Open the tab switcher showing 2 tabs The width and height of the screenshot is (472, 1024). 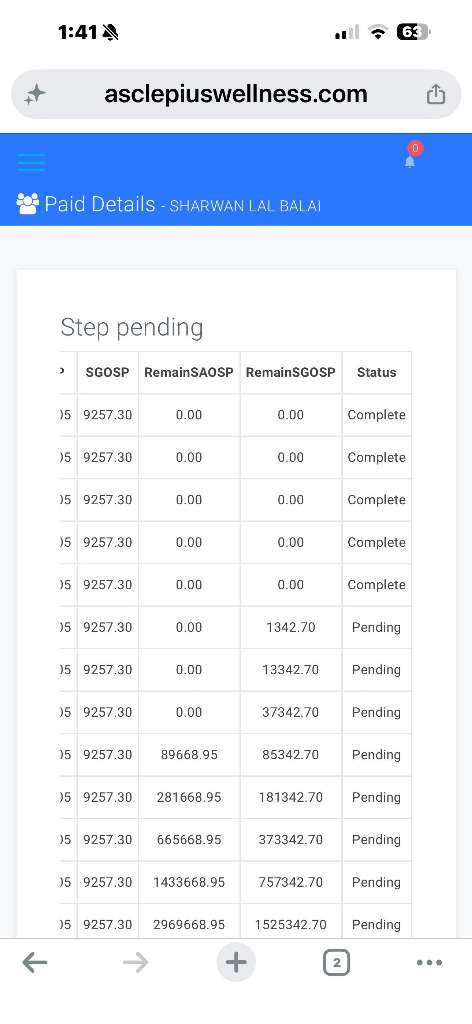[x=336, y=962]
